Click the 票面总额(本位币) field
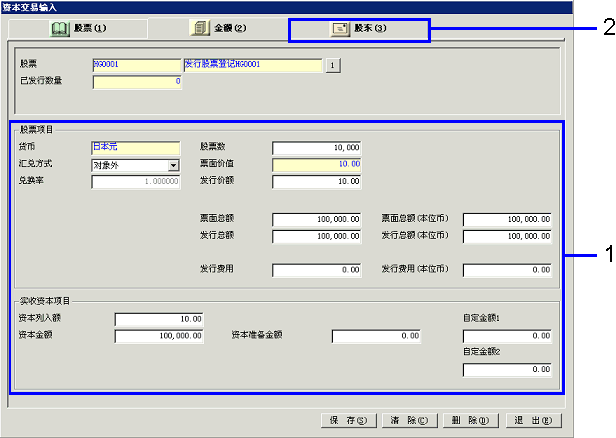The height and width of the screenshot is (438, 616). [x=507, y=220]
